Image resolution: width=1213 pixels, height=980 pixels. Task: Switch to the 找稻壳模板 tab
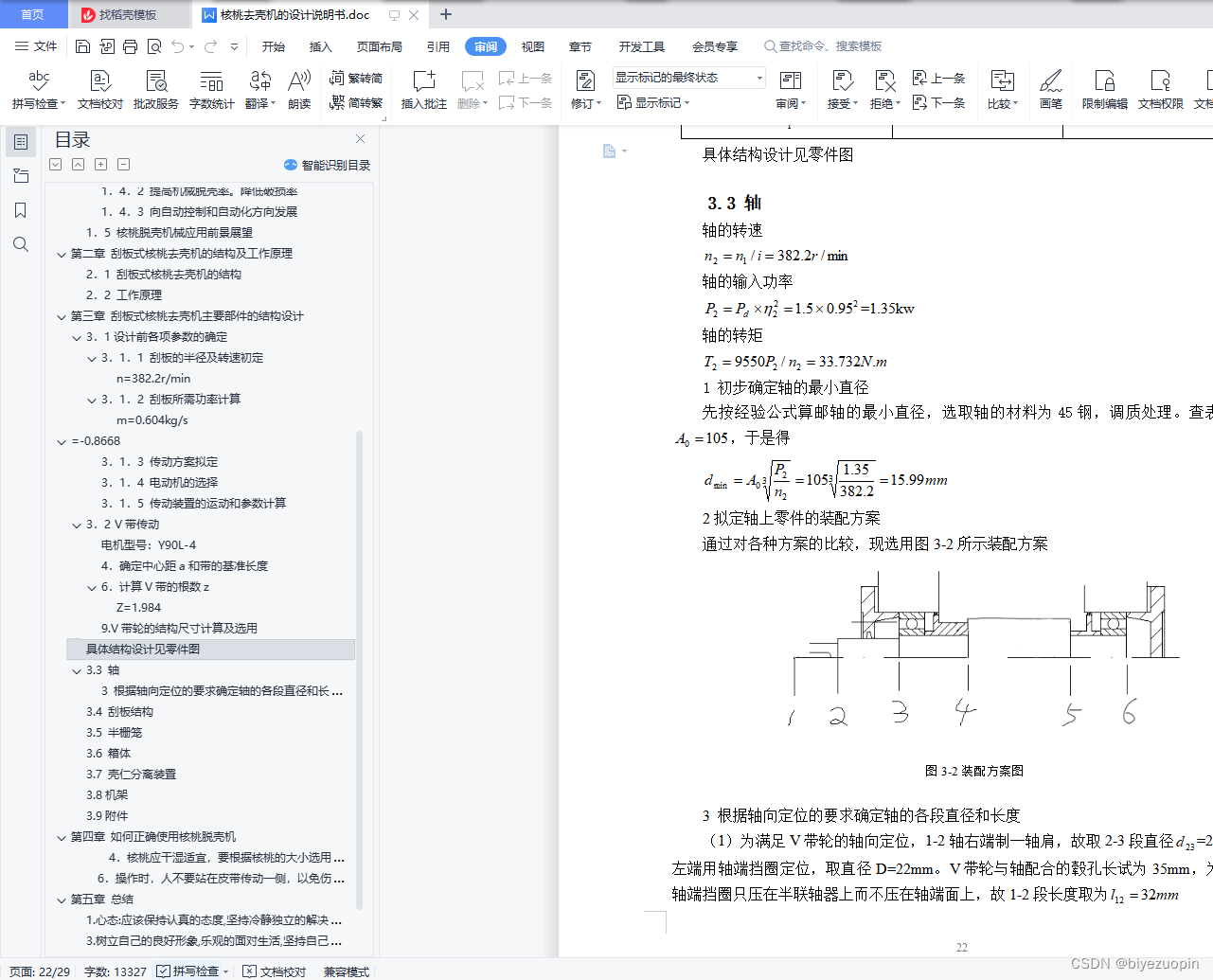[128, 14]
